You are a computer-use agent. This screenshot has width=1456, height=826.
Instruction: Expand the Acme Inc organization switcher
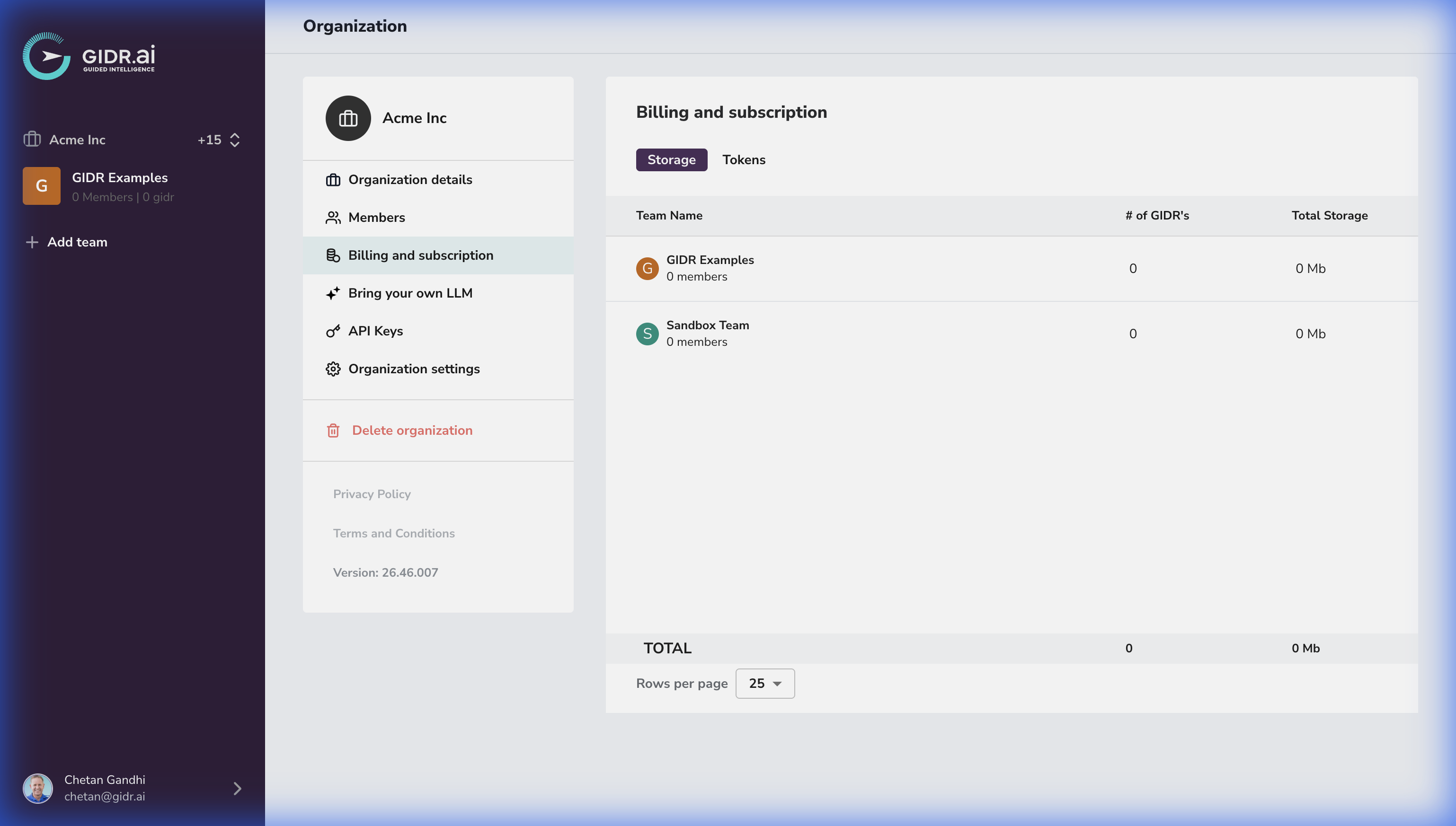tap(234, 140)
